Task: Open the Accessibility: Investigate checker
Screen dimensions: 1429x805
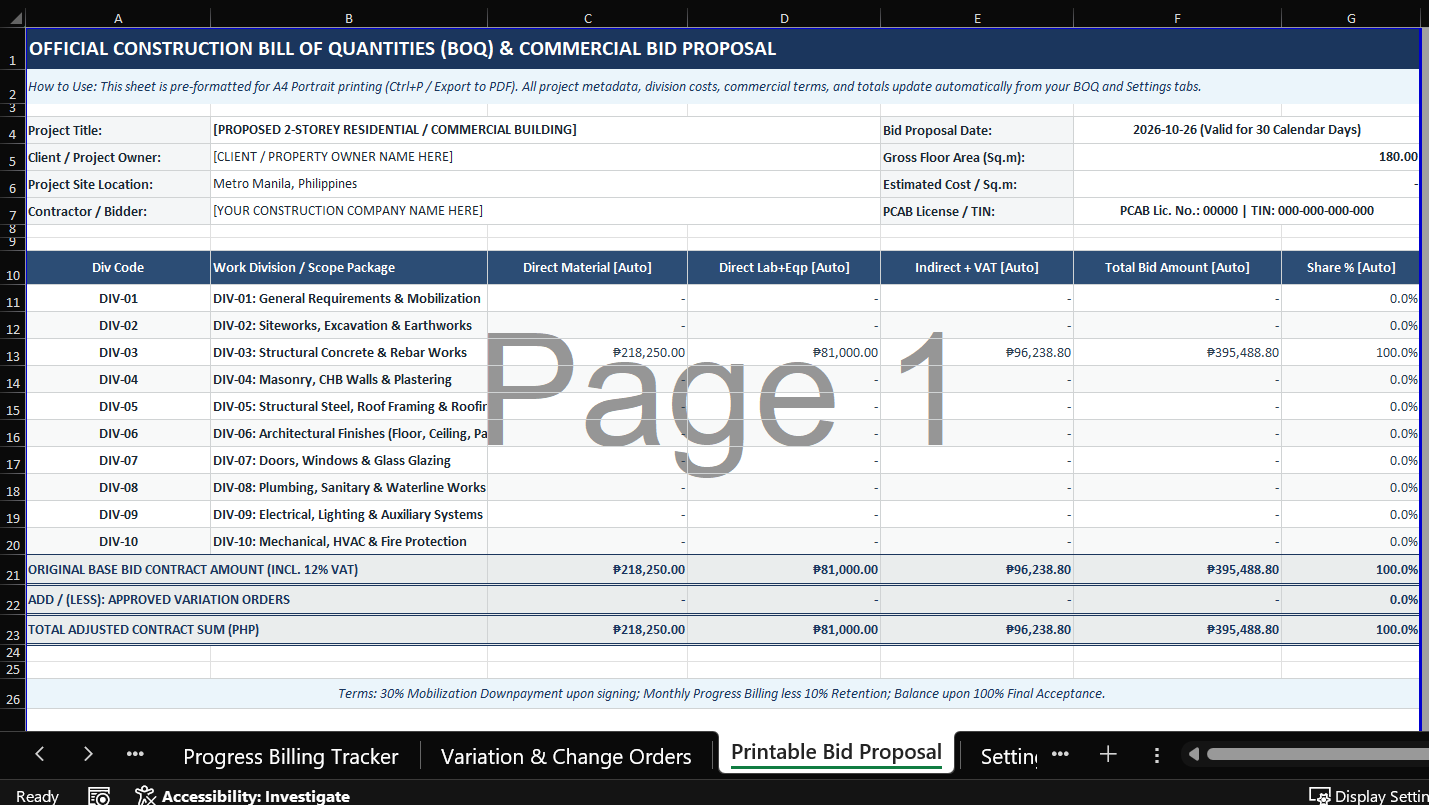Action: (243, 796)
